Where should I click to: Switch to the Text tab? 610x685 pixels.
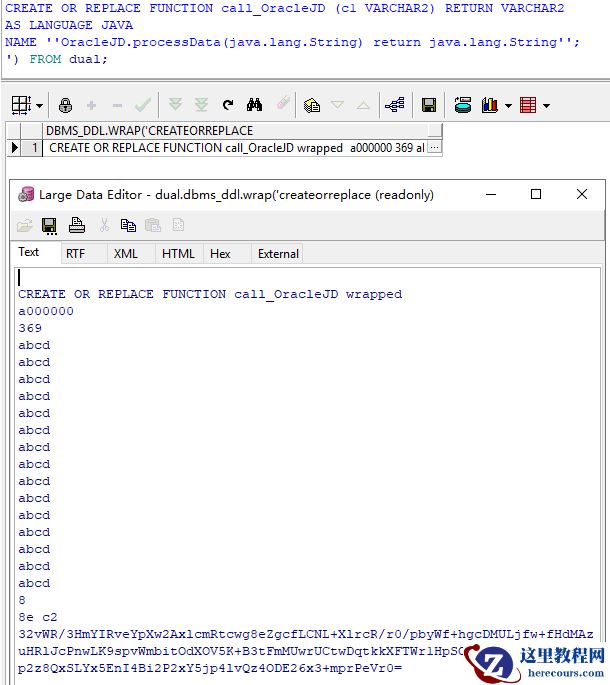tap(29, 252)
